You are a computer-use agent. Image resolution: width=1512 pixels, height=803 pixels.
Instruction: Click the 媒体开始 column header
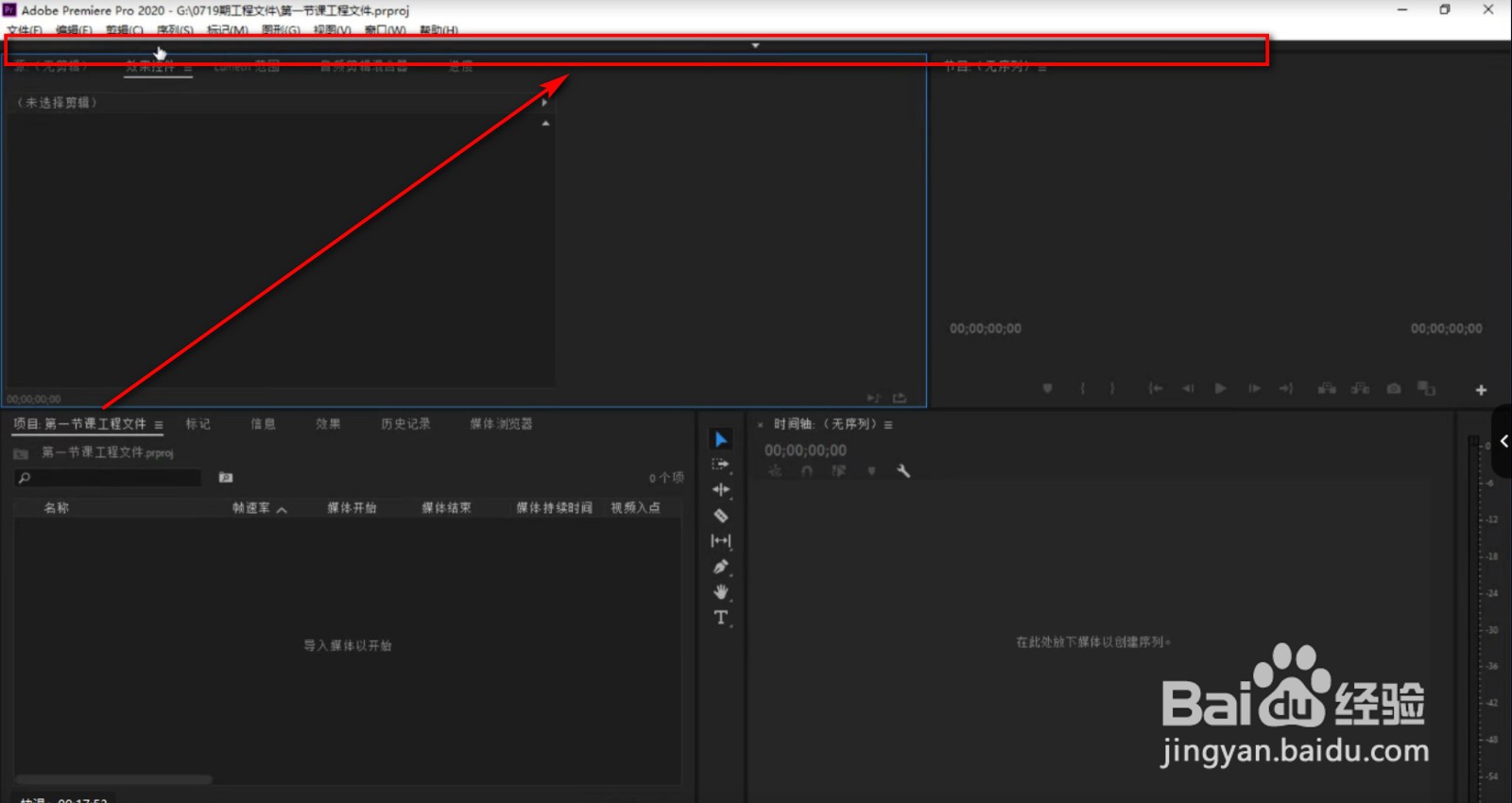(352, 508)
